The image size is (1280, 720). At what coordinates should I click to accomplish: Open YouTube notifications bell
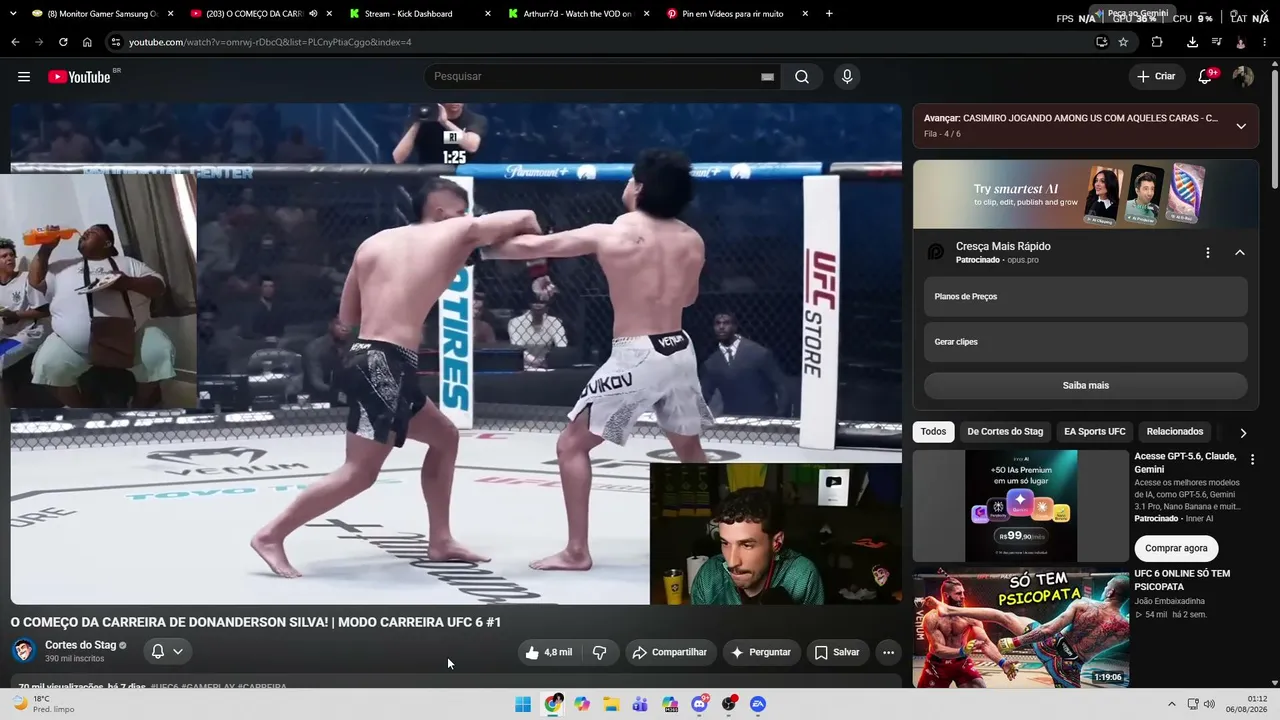point(1205,77)
